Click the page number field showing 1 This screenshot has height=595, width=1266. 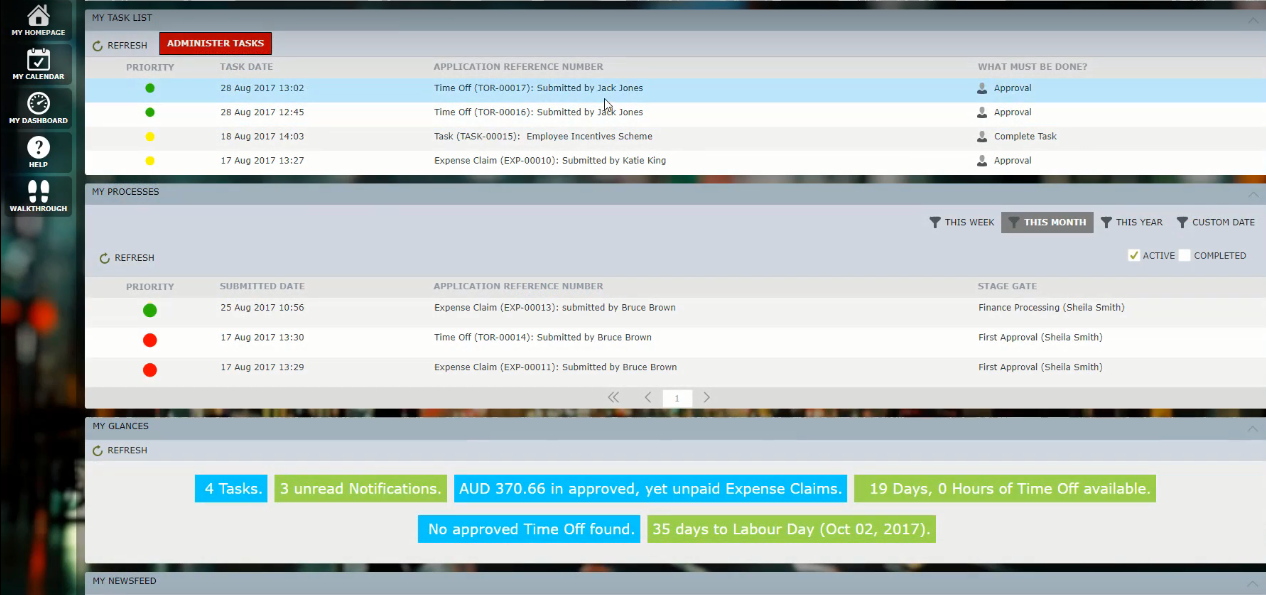(677, 398)
